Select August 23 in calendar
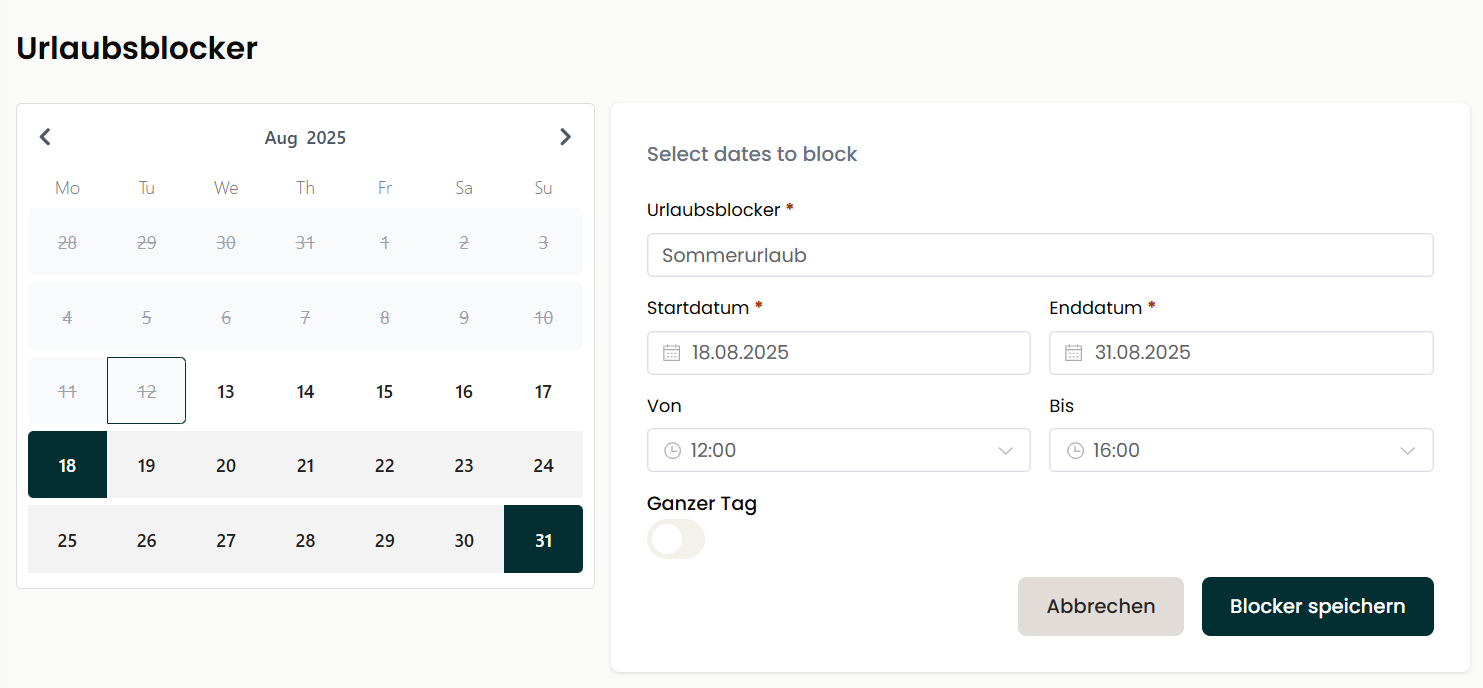 pyautogui.click(x=464, y=465)
